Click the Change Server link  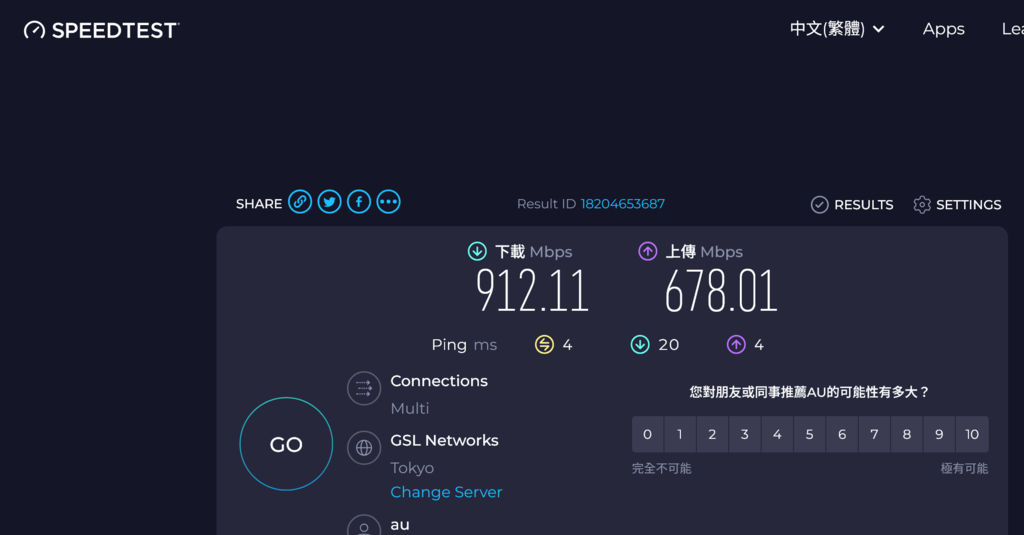[447, 492]
